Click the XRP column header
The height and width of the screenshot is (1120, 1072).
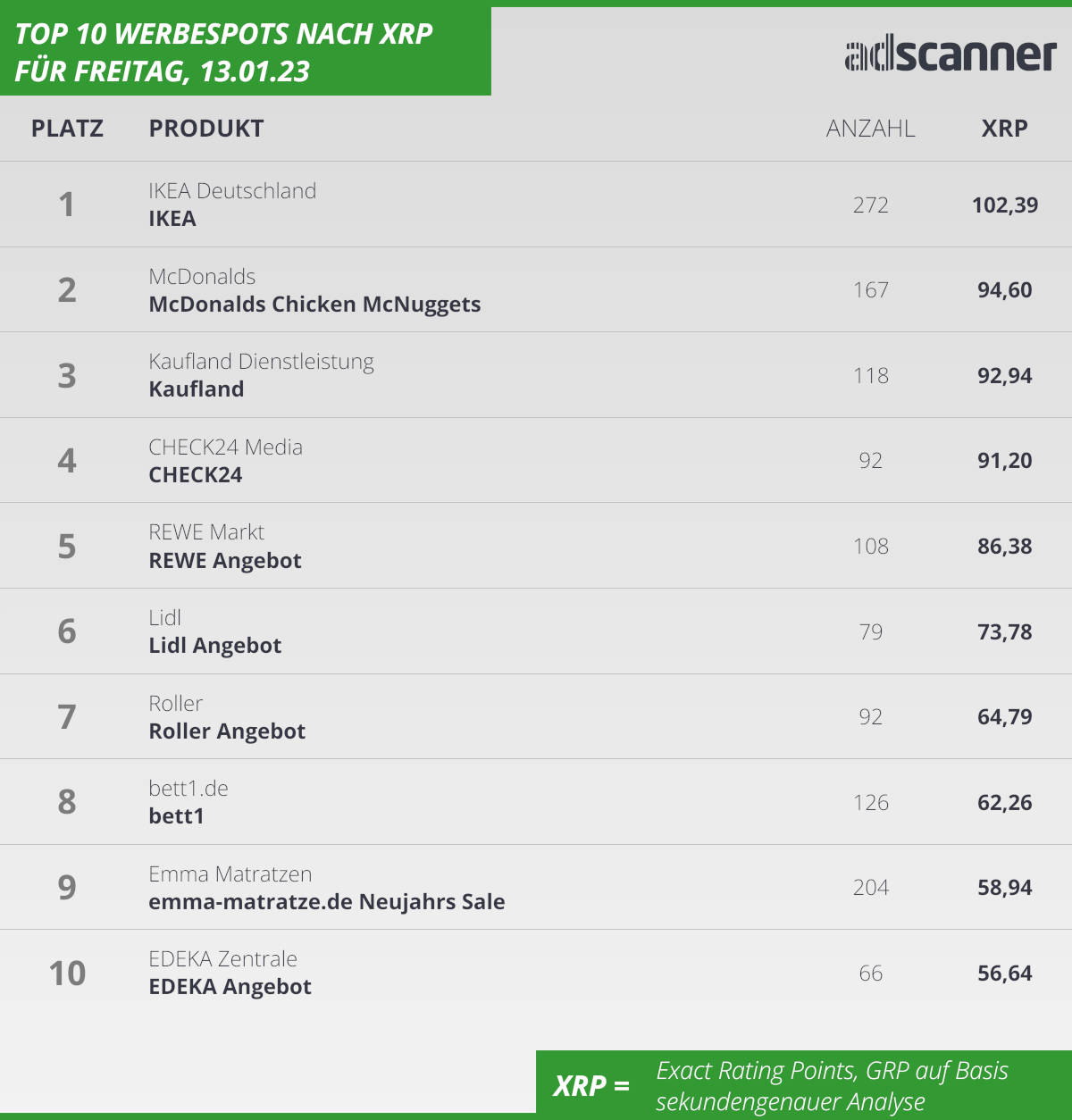click(1004, 129)
